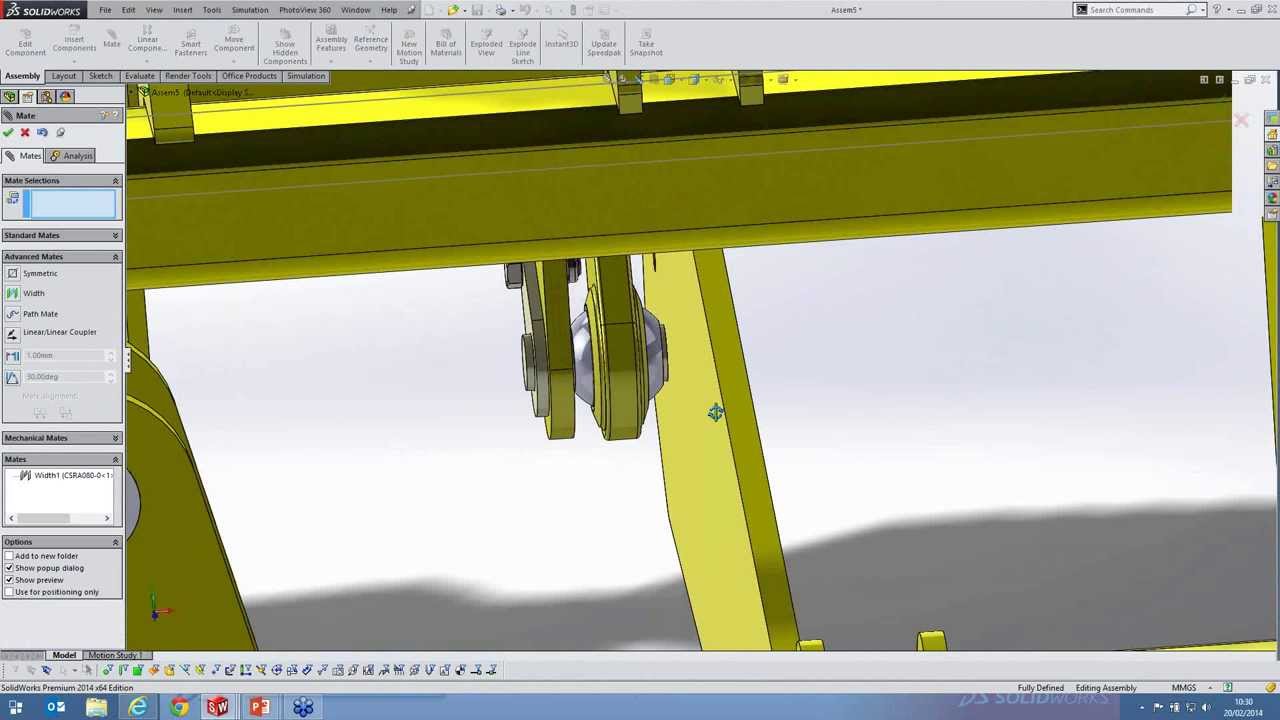Open the ConfigurationManager tab icon
The image size is (1280, 720).
(47, 96)
